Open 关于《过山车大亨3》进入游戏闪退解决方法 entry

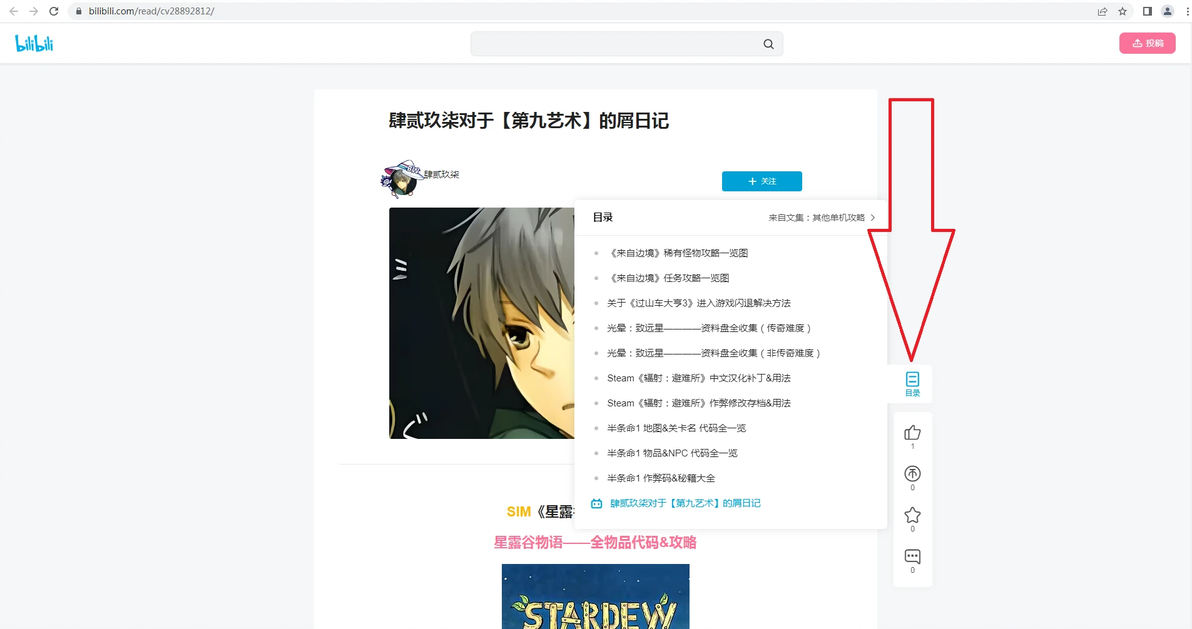pos(699,303)
